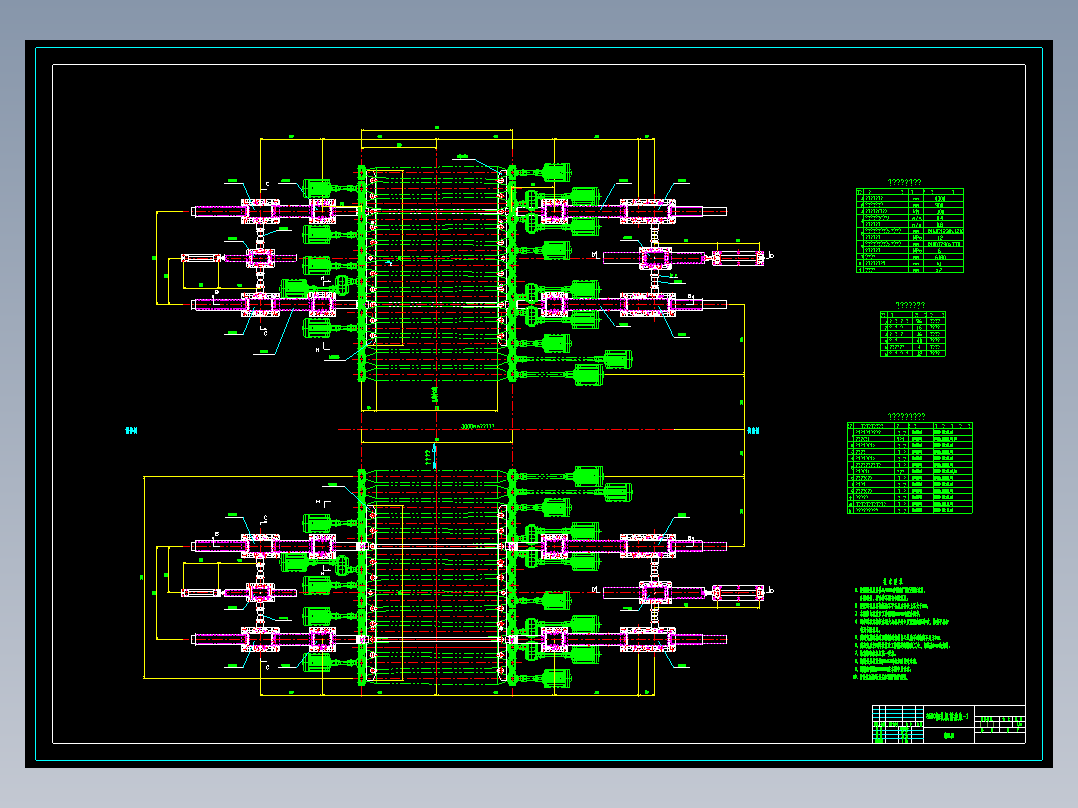Image resolution: width=1078 pixels, height=808 pixels.
Task: Click the drawing name cell in title block
Action: coord(948,717)
